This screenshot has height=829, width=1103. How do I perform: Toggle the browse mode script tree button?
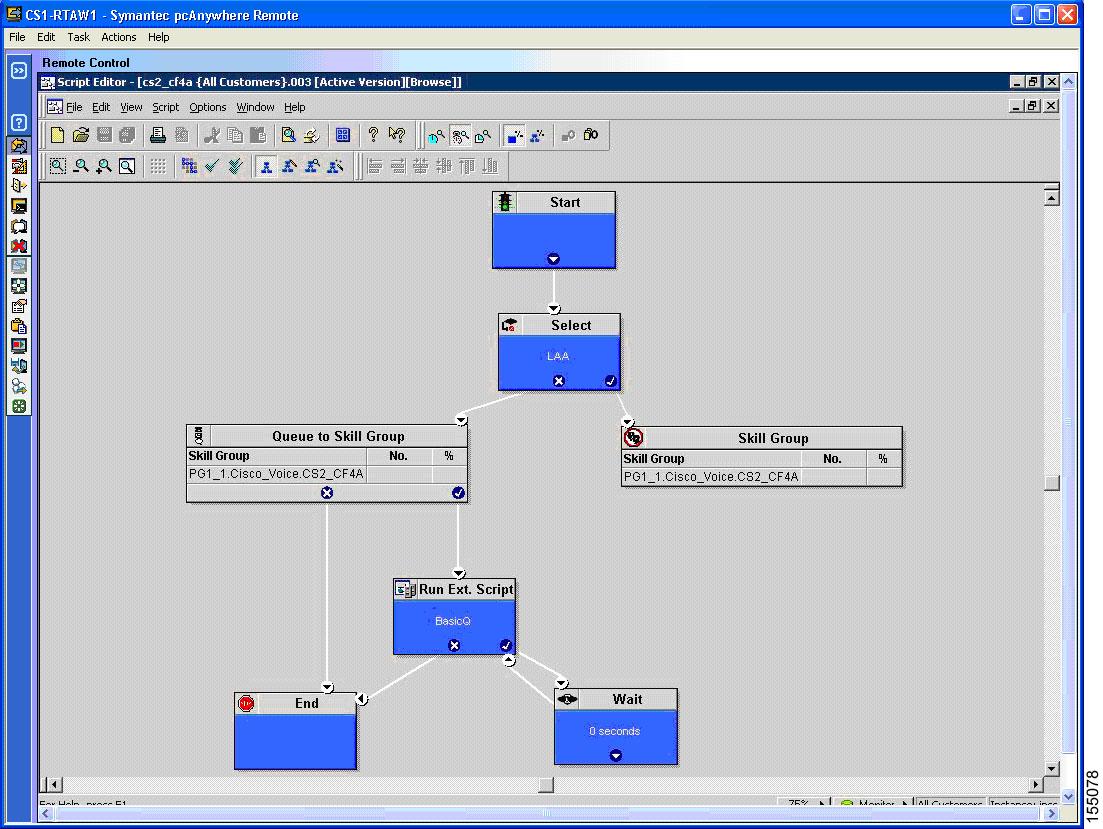coord(266,166)
